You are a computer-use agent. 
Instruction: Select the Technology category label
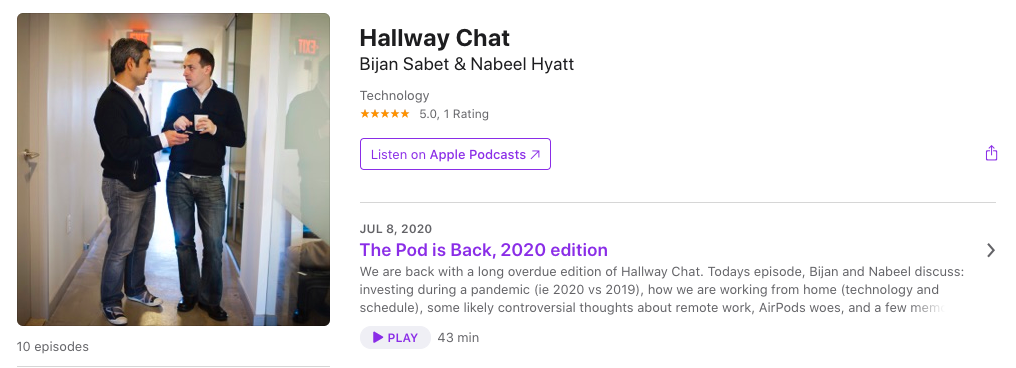tap(394, 95)
